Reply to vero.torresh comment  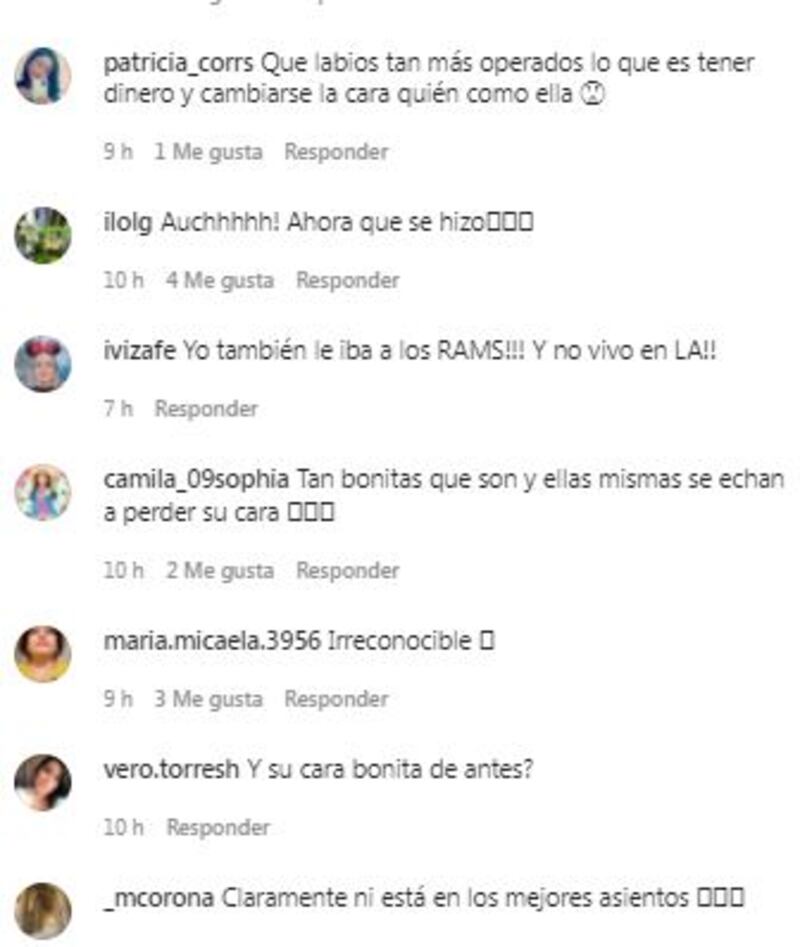point(218,827)
